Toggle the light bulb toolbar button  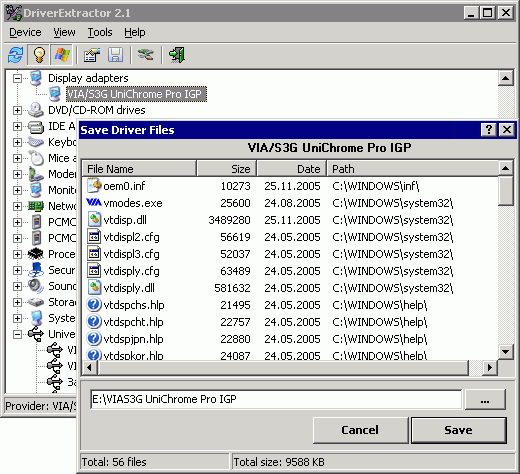[x=39, y=55]
